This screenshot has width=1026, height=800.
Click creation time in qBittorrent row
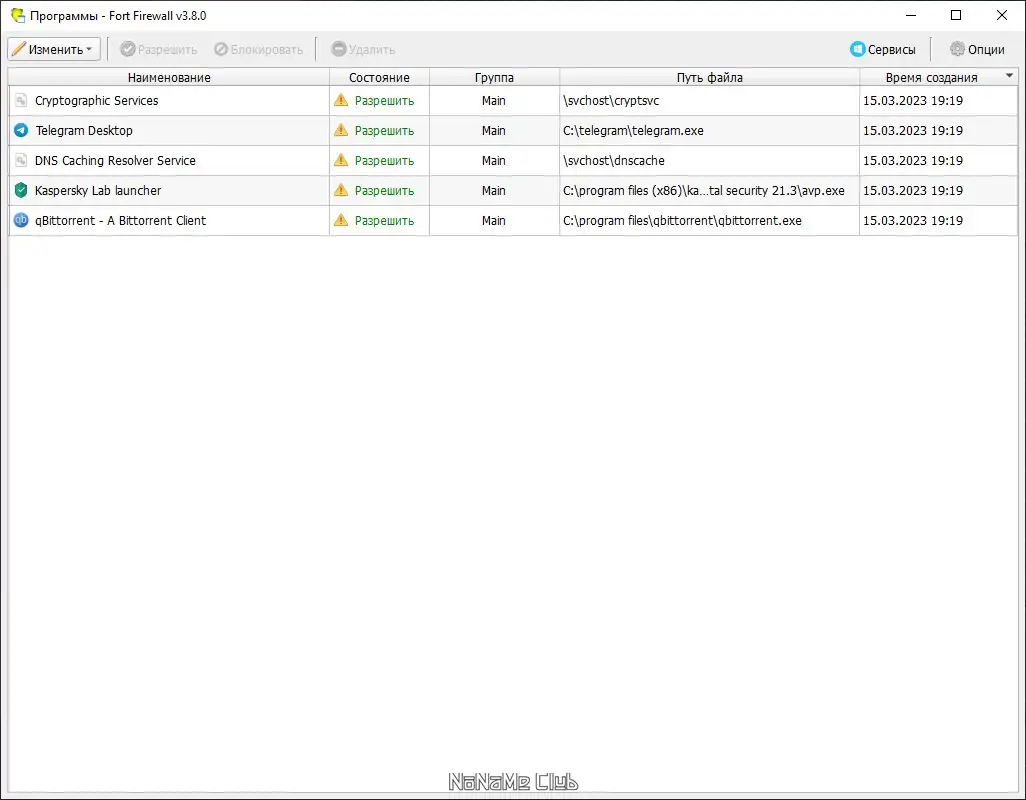click(913, 221)
